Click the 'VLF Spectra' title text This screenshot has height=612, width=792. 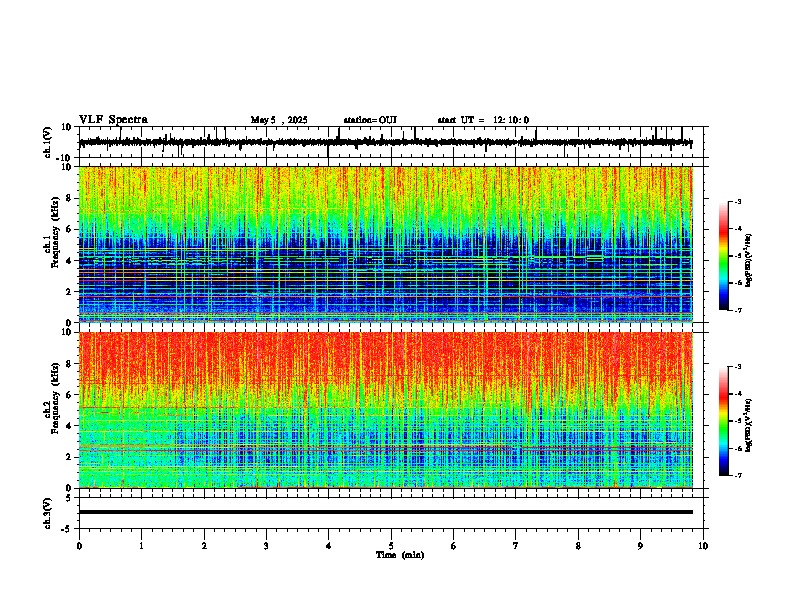[113, 120]
